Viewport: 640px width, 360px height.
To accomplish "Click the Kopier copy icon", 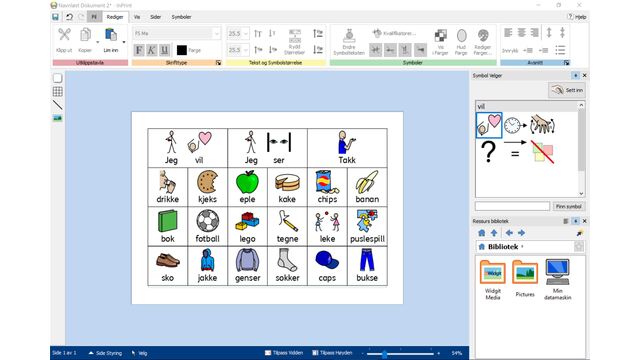I will (85, 35).
